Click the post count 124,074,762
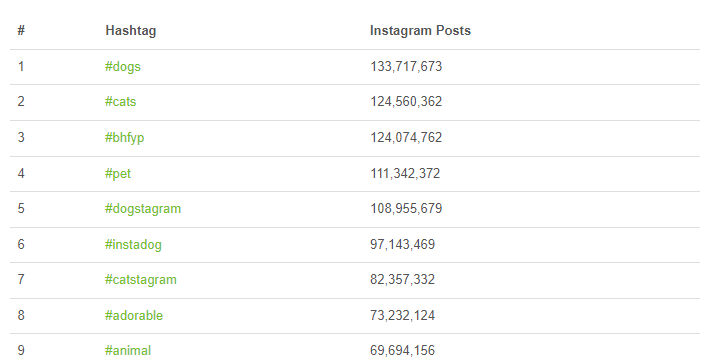Screen dimensions: 712x363 click(406, 138)
